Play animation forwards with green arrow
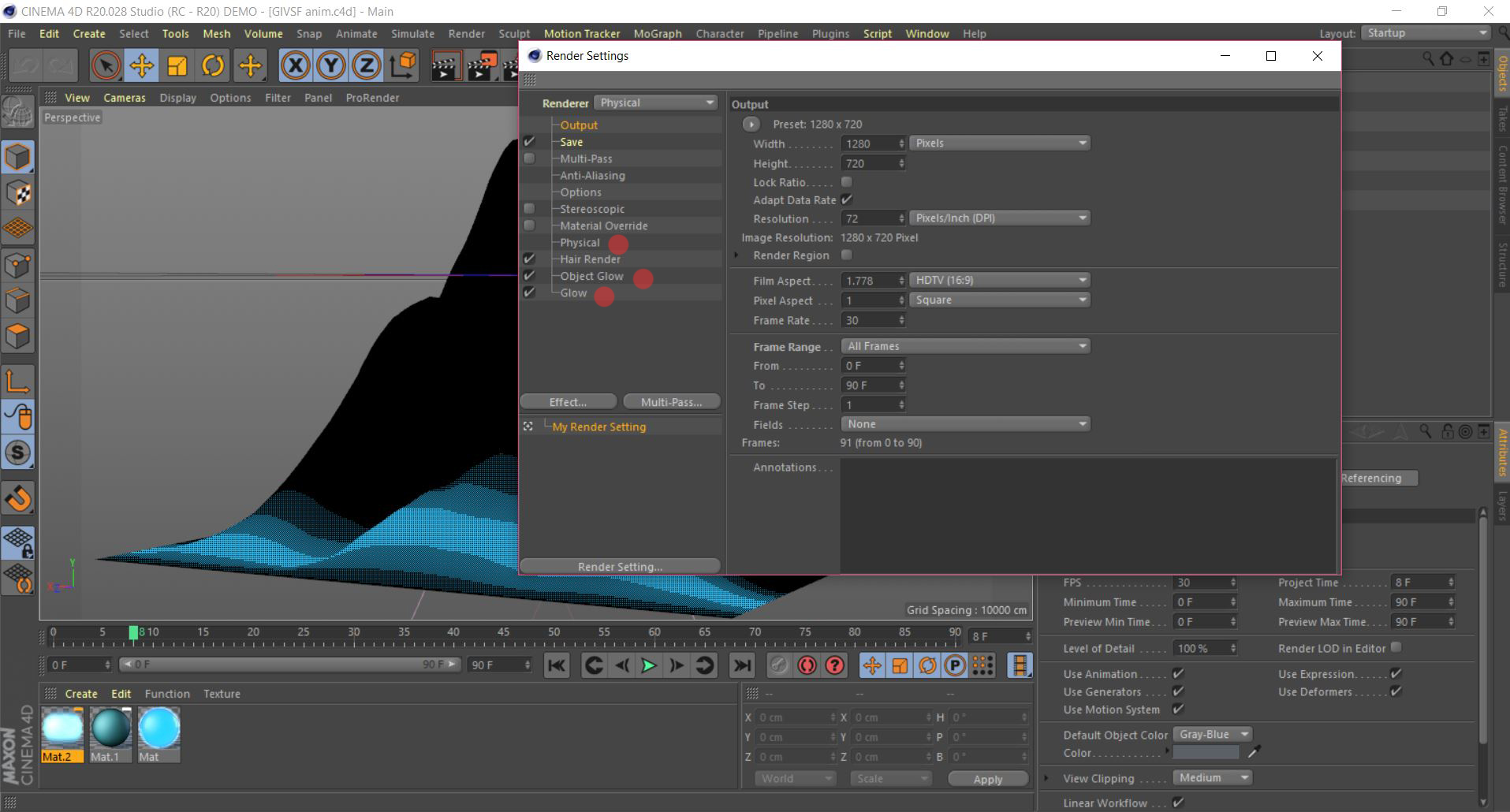 [x=649, y=665]
